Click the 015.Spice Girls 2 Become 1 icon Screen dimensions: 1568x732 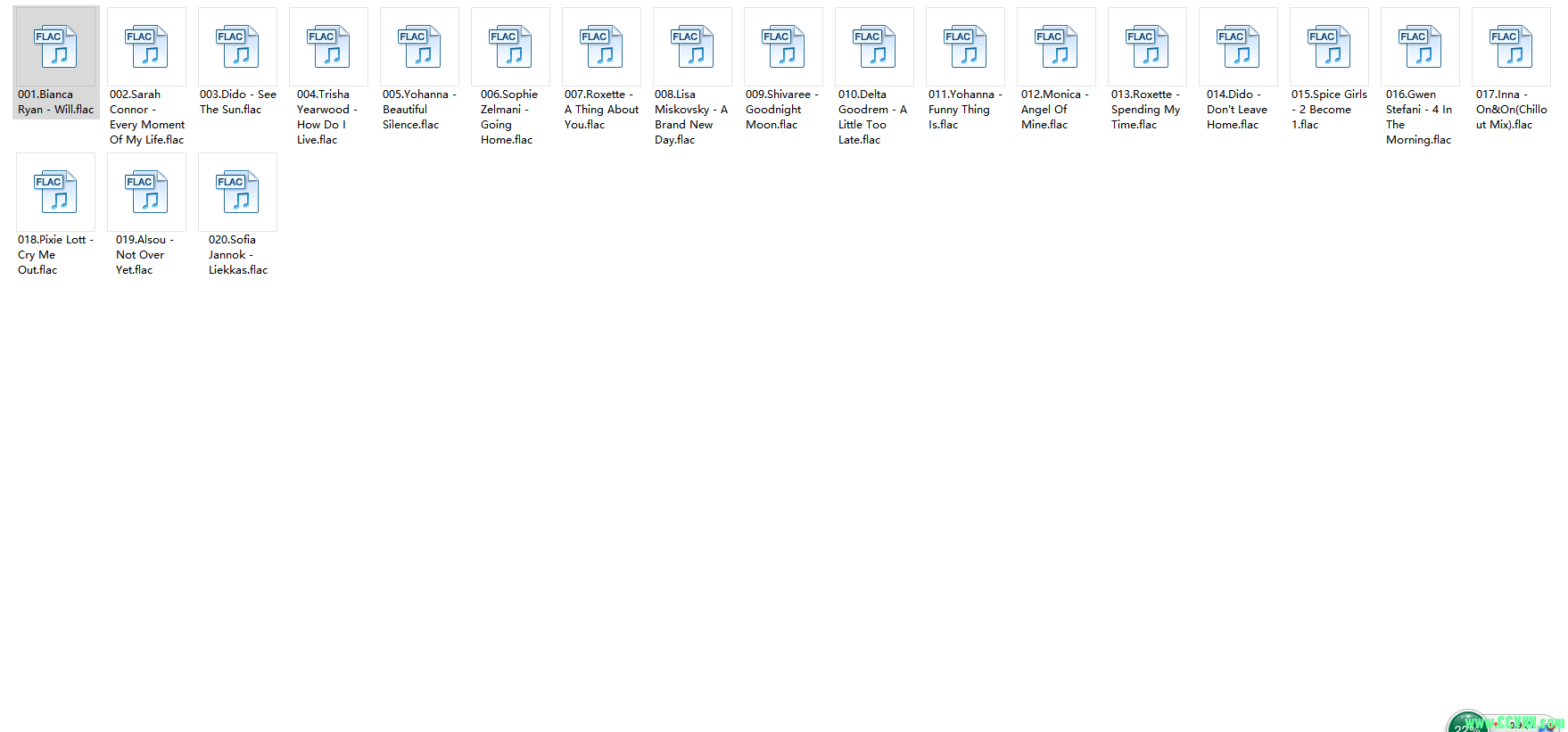1329,47
